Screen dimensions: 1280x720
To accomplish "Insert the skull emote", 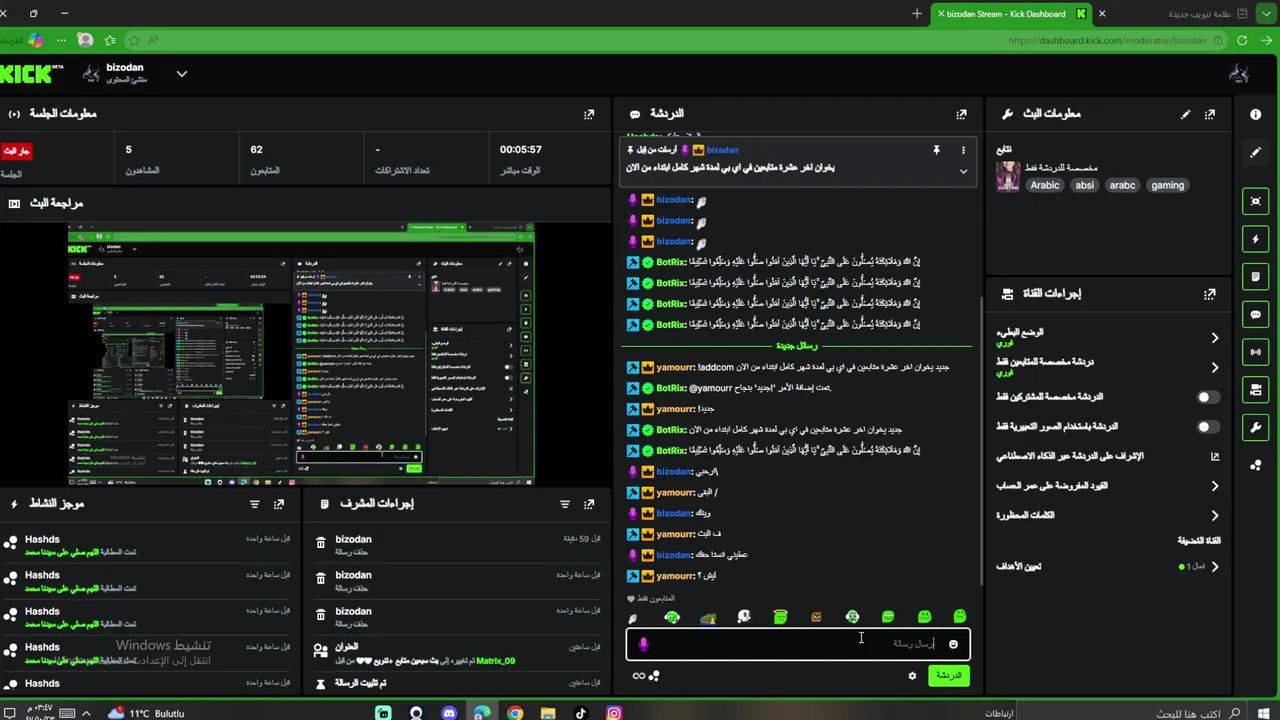I will (x=744, y=617).
